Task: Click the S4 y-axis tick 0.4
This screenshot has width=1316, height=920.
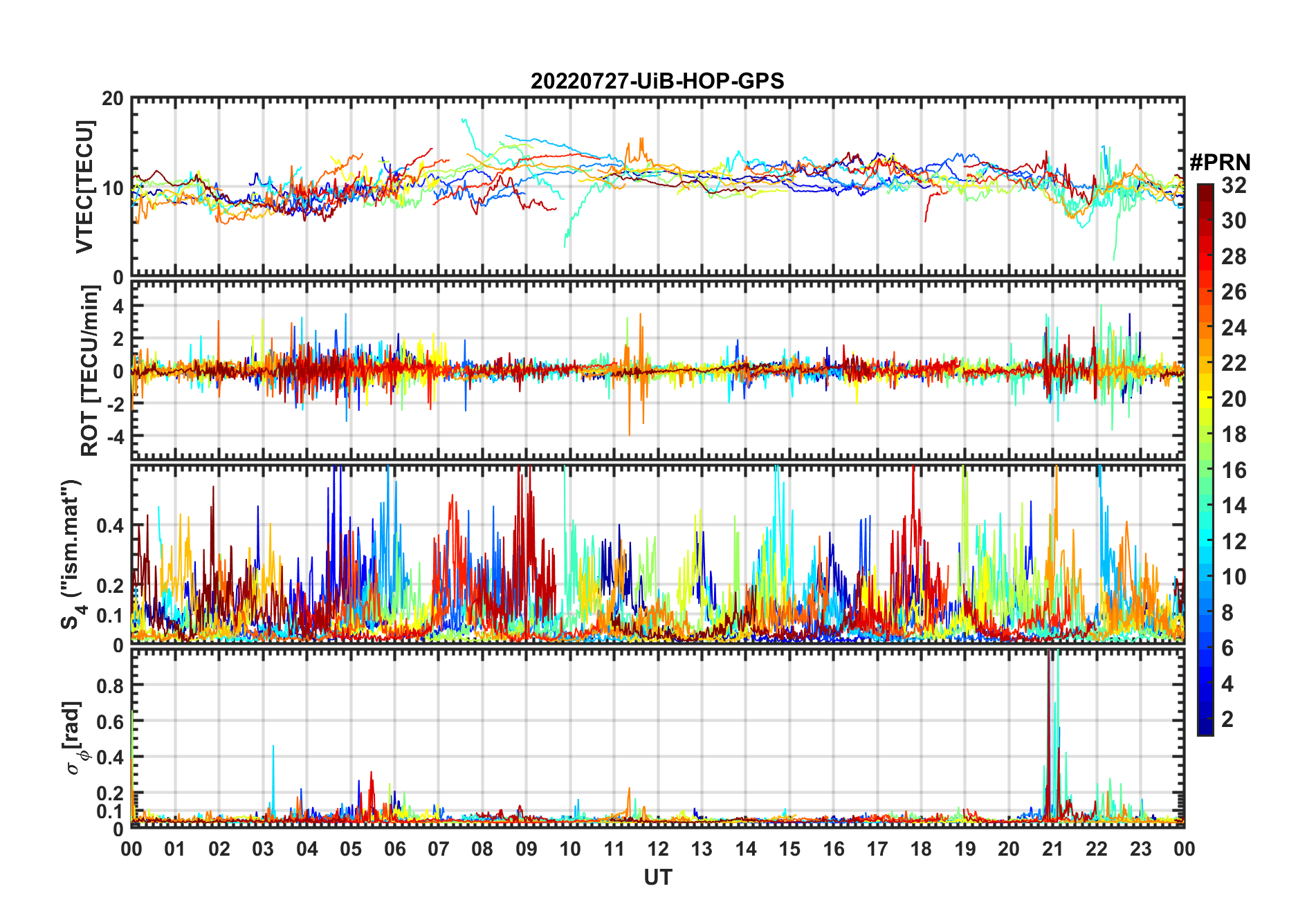Action: [x=111, y=526]
